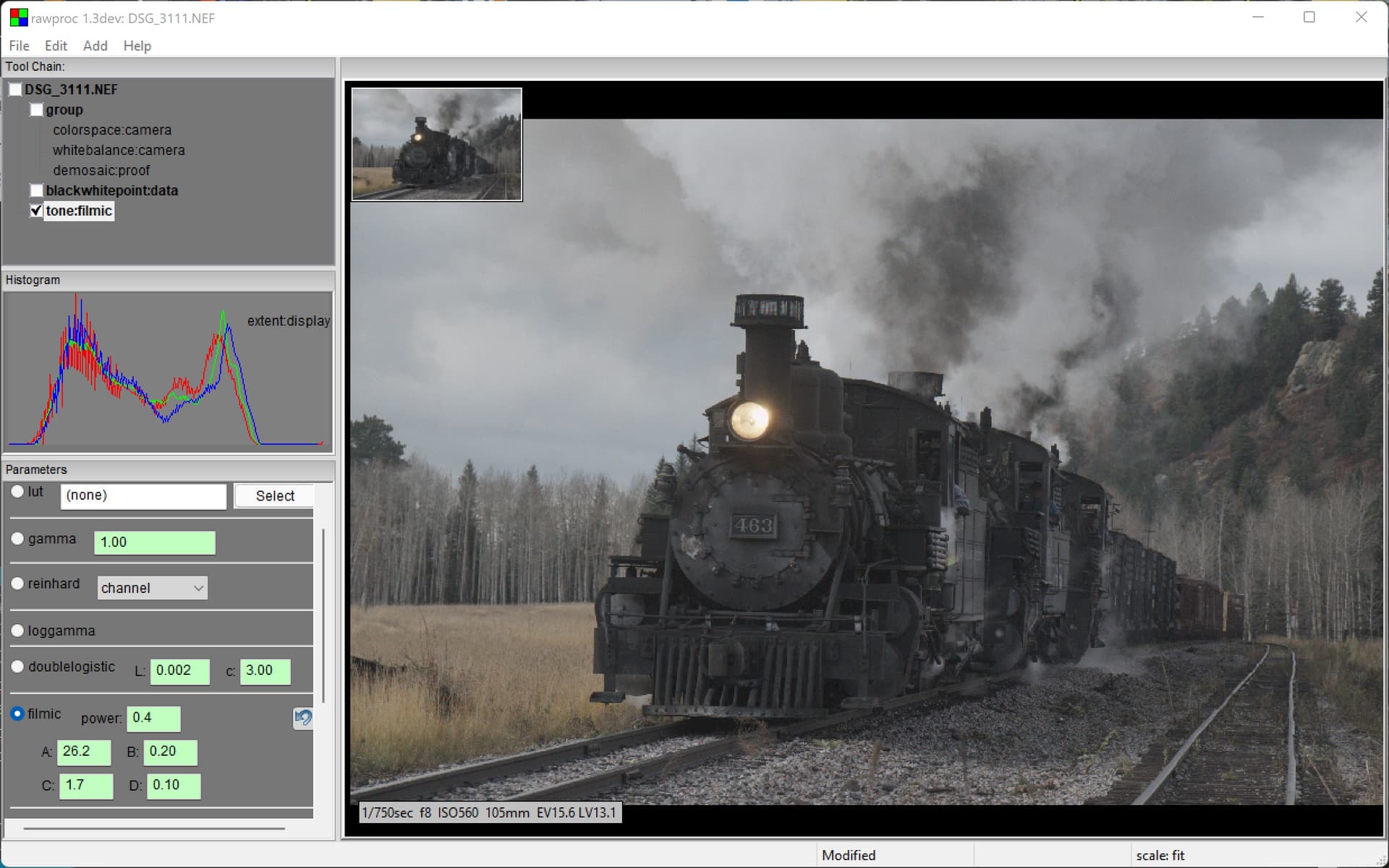This screenshot has height=868, width=1389.
Task: Open the File menu
Action: point(20,46)
